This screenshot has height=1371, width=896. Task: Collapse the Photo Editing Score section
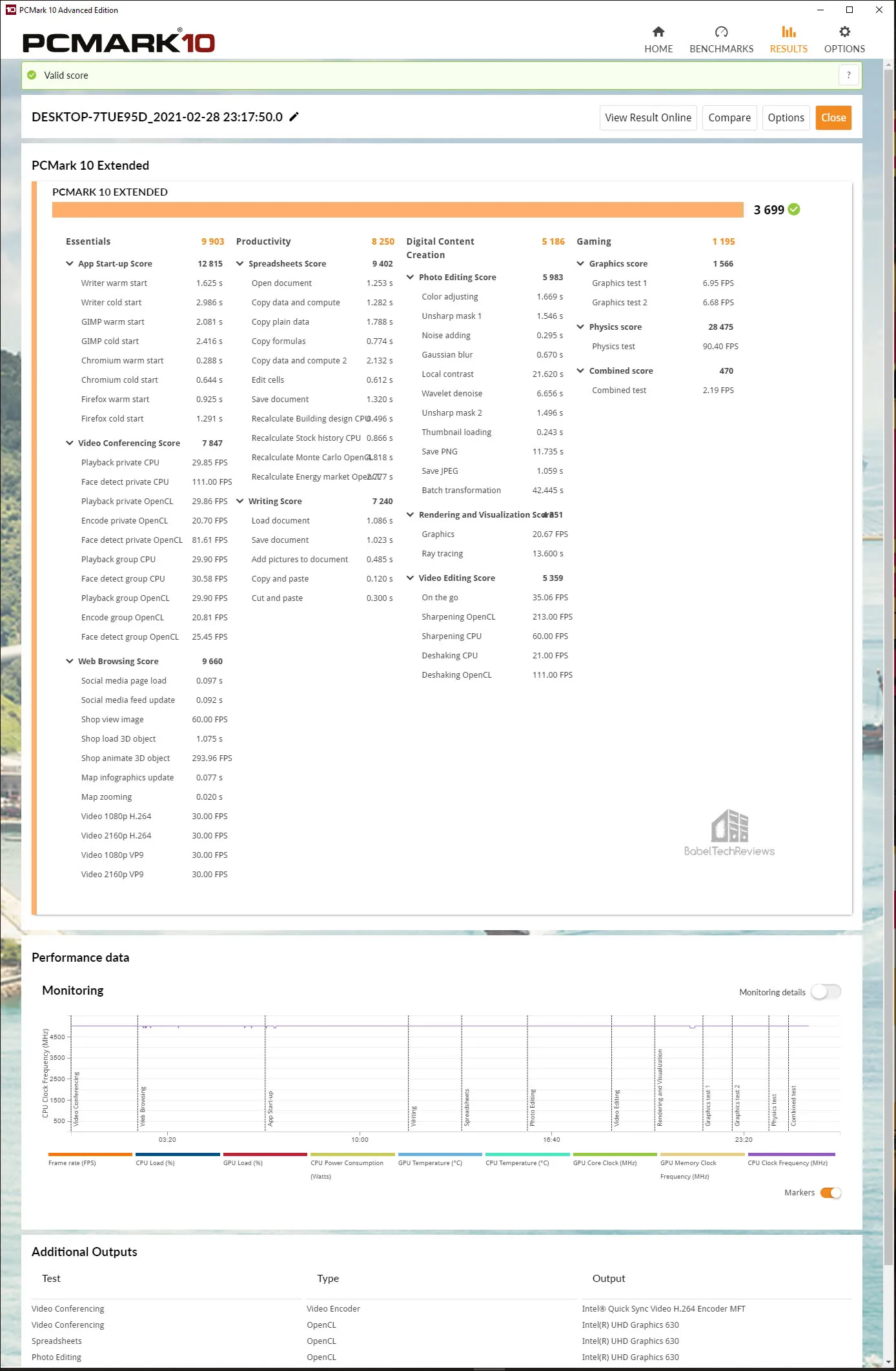[x=411, y=277]
